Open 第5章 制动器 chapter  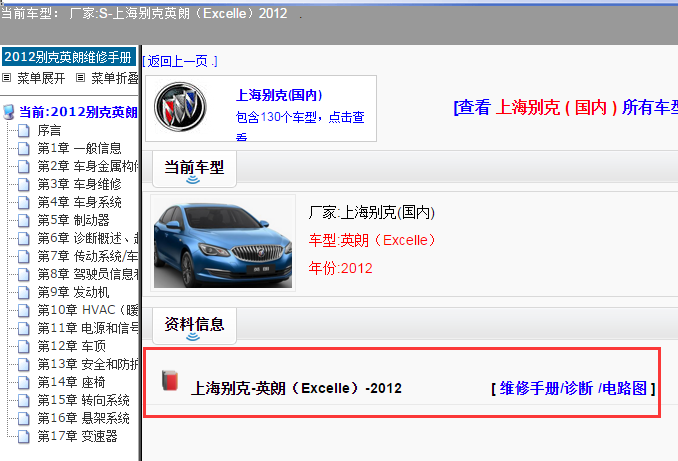coord(73,221)
